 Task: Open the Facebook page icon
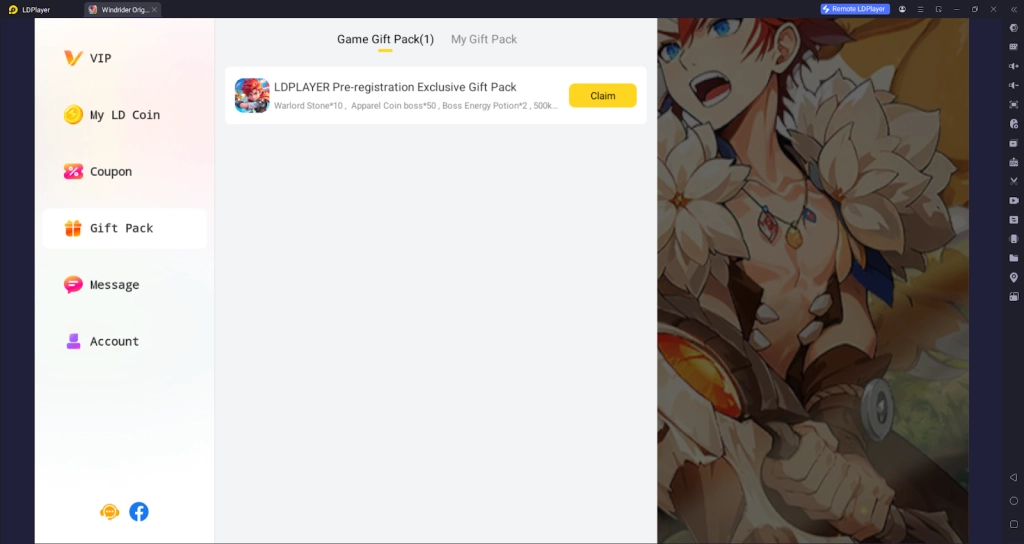pos(138,511)
